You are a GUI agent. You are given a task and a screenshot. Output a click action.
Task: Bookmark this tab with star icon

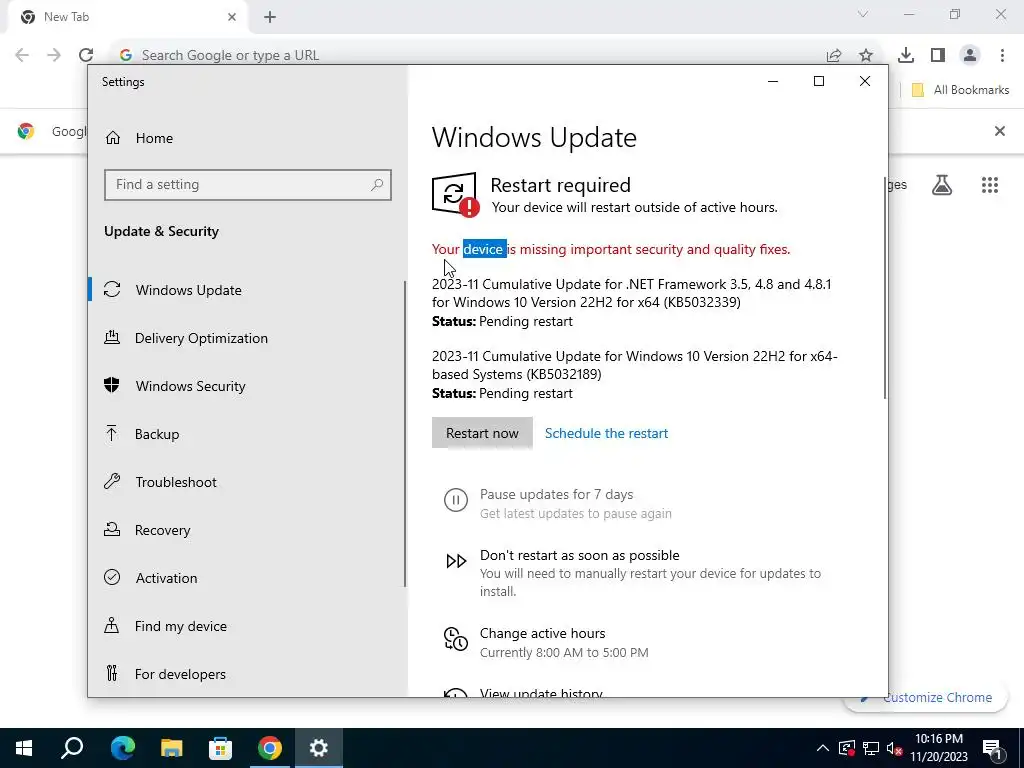866,56
